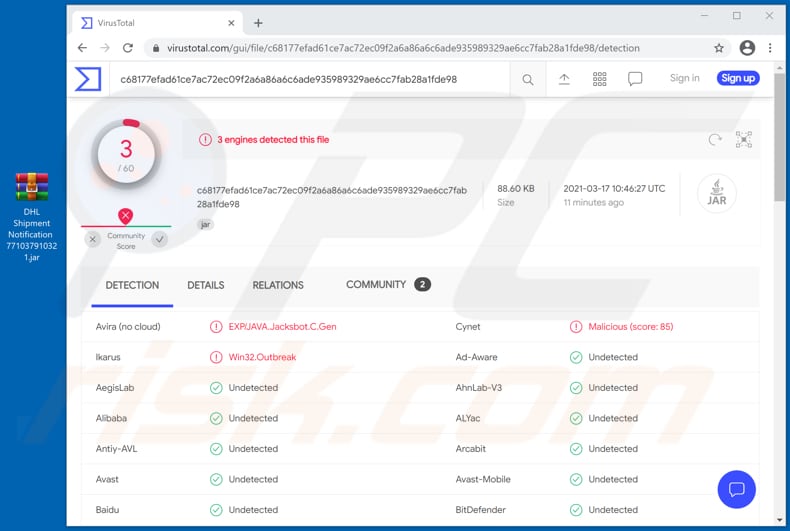Screen dimensions: 790x531
Task: Open the similar files graph icon
Action: point(744,140)
